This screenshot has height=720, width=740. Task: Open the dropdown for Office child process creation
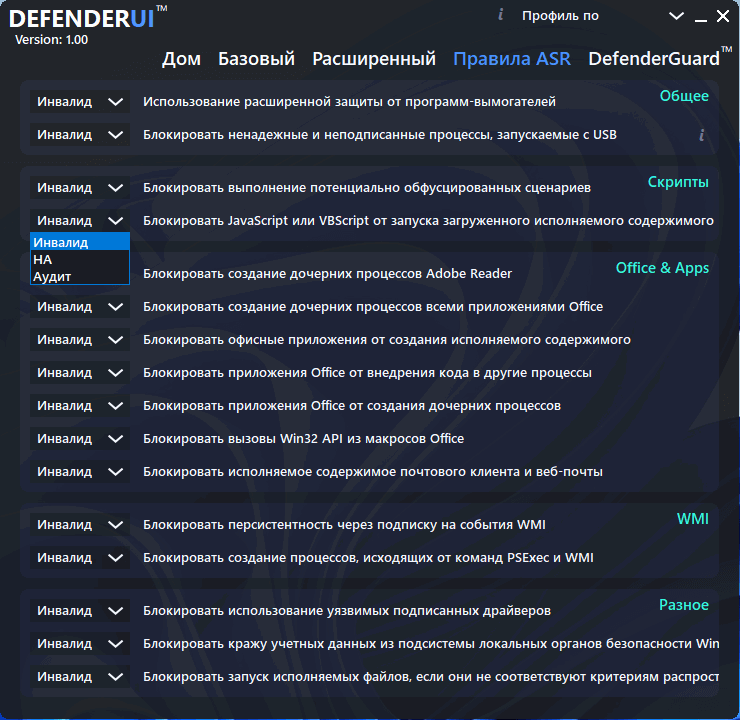(x=80, y=406)
